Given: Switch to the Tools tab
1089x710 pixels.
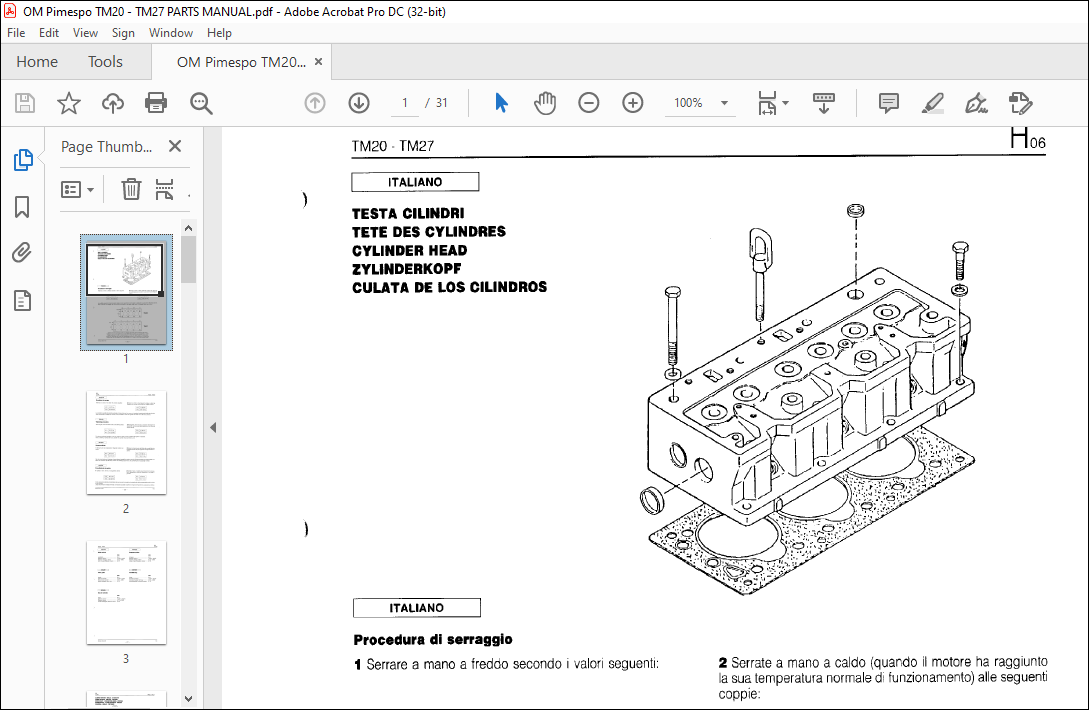Looking at the screenshot, I should pyautogui.click(x=105, y=62).
